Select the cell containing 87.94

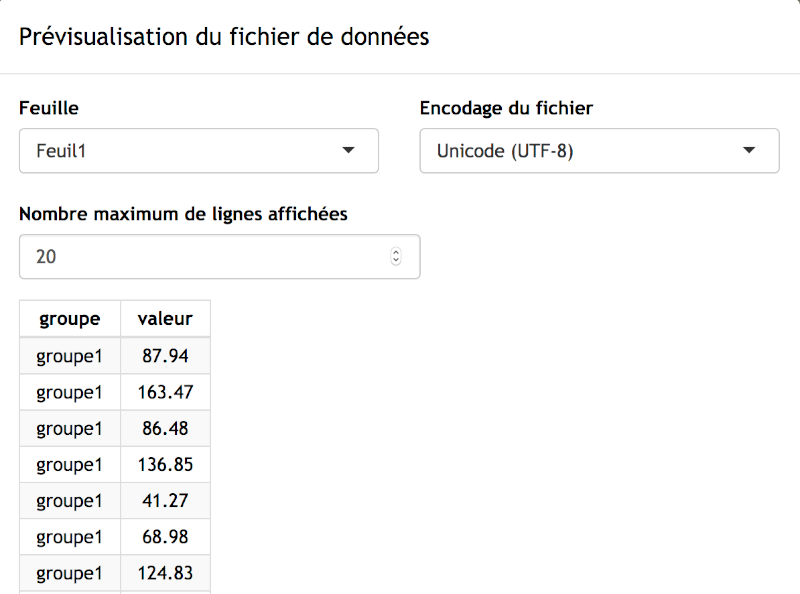[165, 355]
